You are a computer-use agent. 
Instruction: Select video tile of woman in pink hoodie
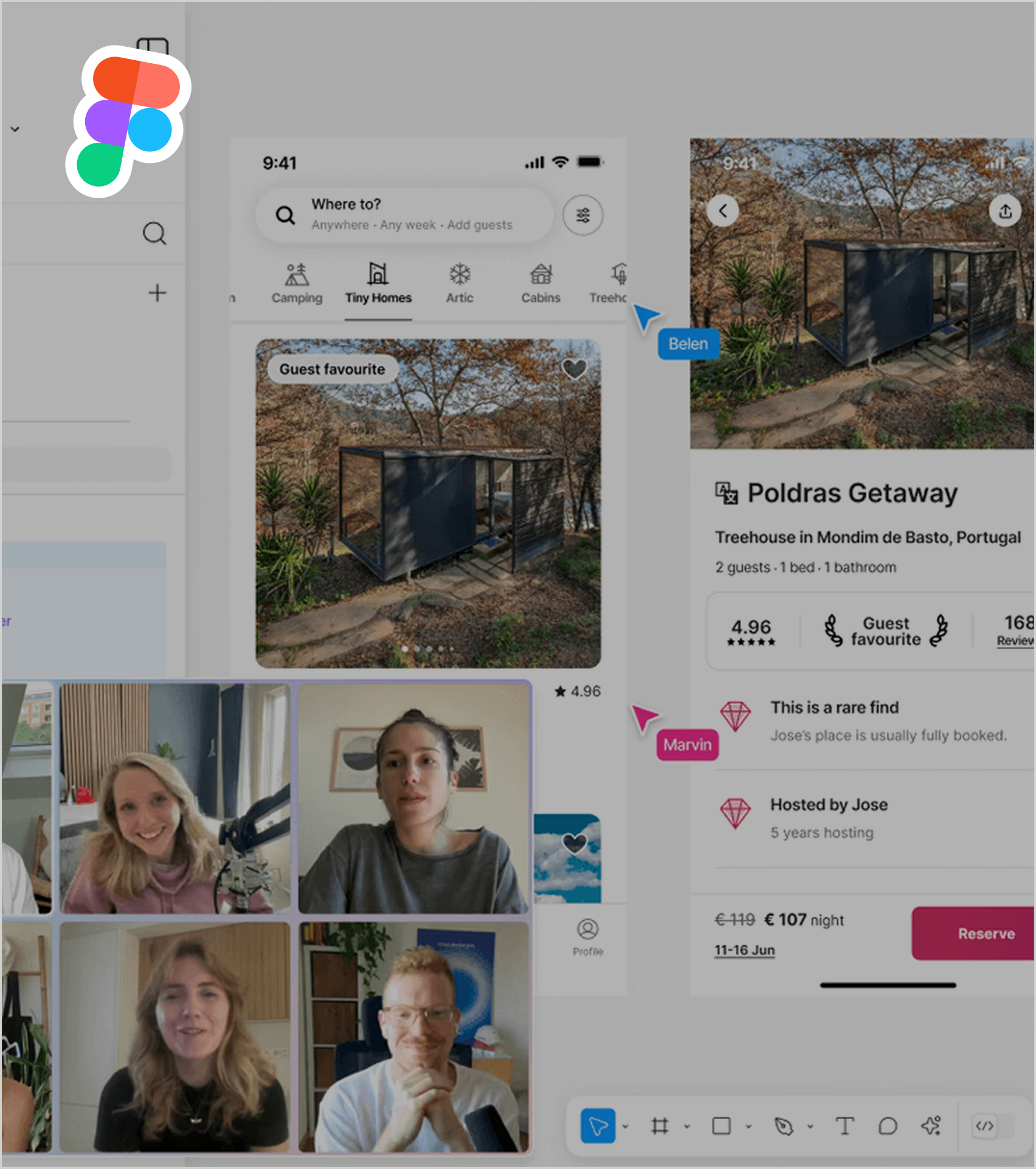(x=175, y=798)
